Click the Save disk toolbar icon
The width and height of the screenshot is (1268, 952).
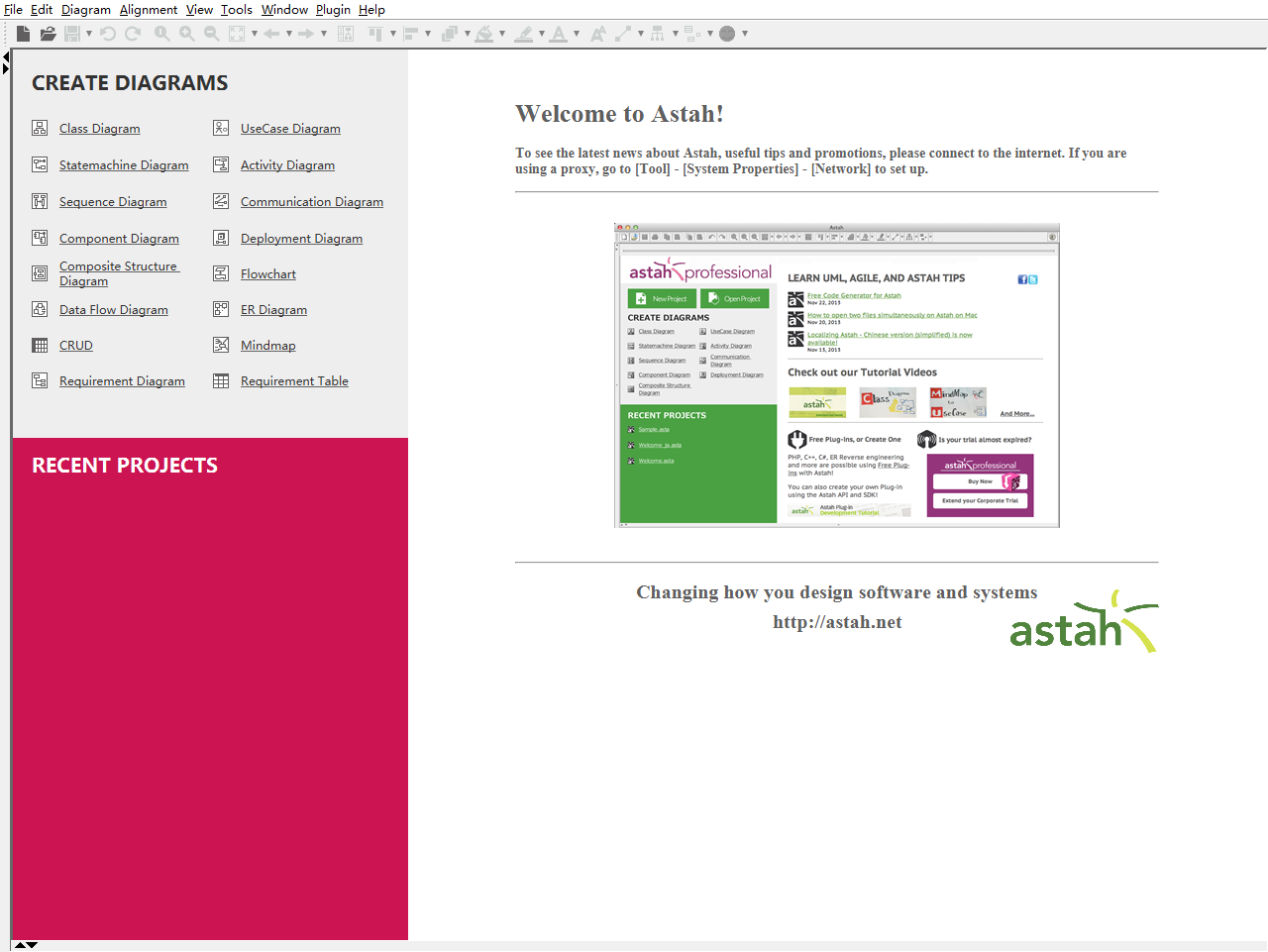point(72,34)
